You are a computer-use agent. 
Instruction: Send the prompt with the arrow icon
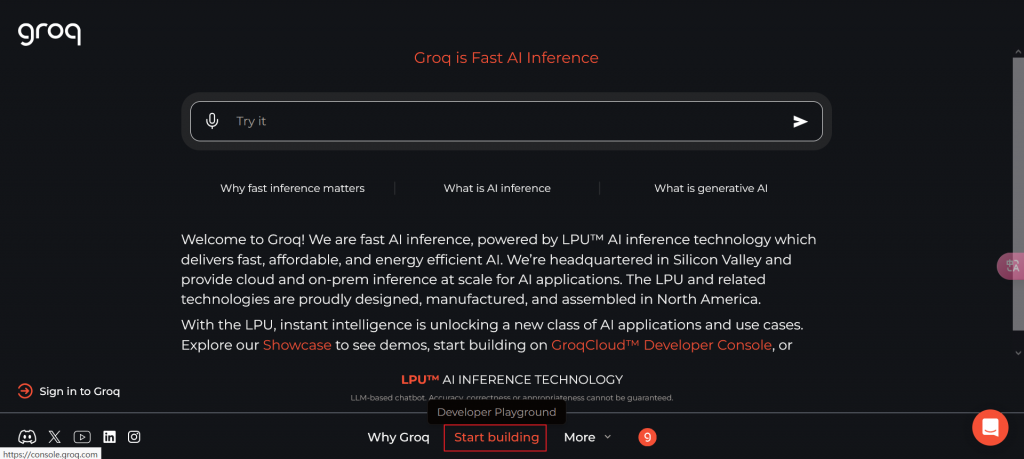point(800,121)
